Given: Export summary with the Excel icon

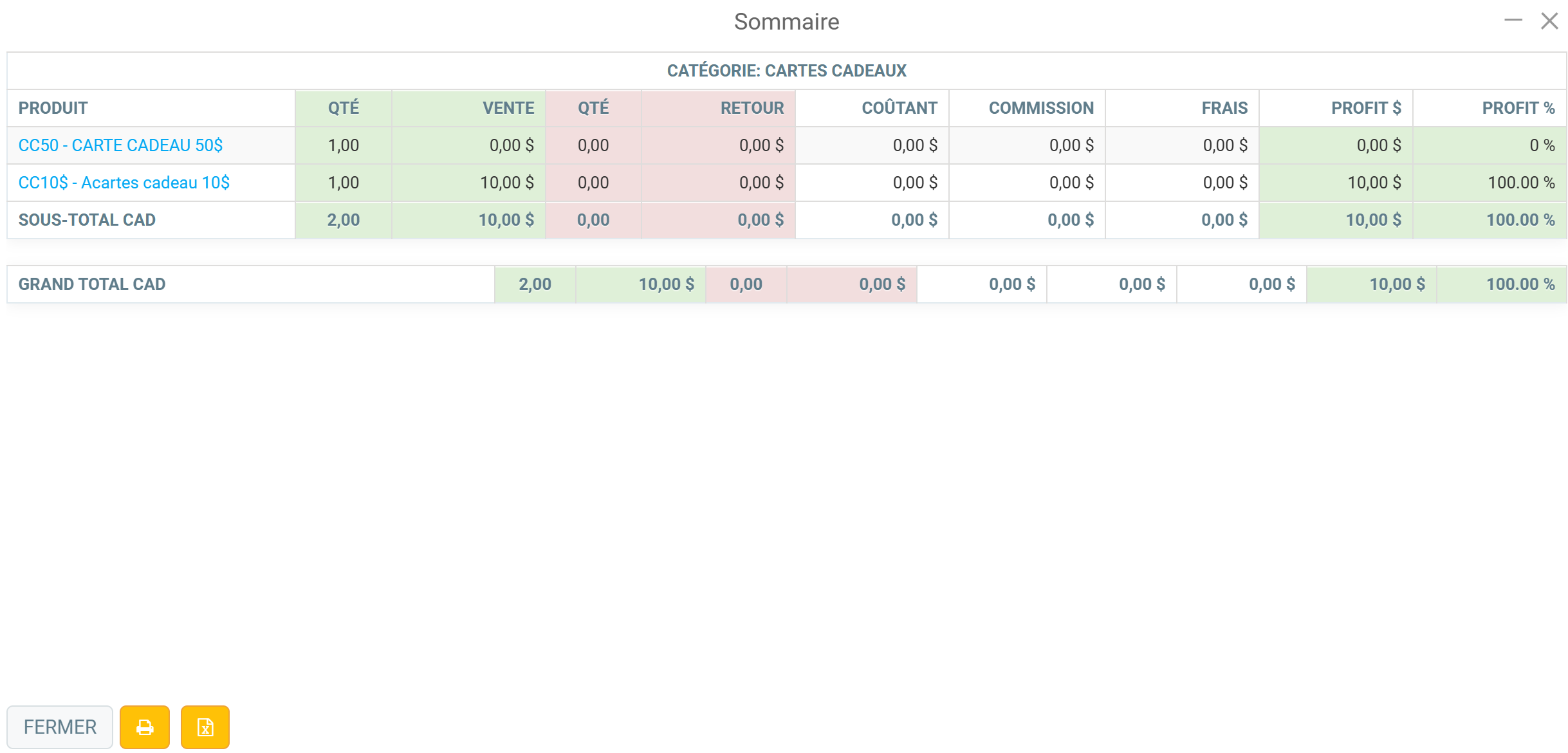Looking at the screenshot, I should coord(205,727).
